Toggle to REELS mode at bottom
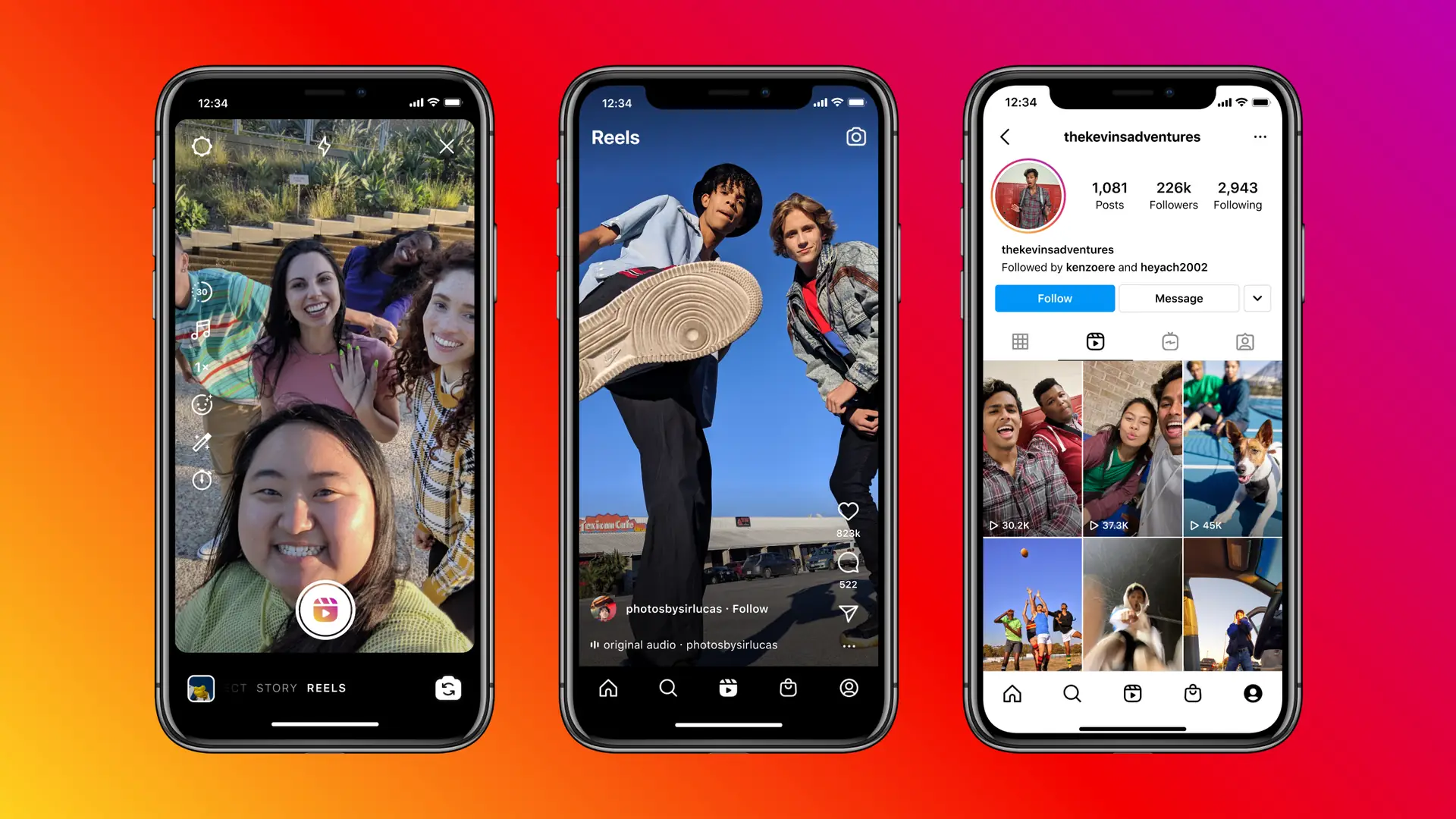The width and height of the screenshot is (1456, 819). pos(326,688)
